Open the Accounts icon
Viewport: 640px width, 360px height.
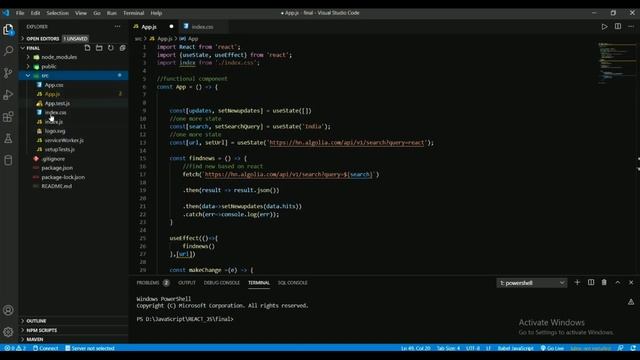pyautogui.click(x=8, y=310)
